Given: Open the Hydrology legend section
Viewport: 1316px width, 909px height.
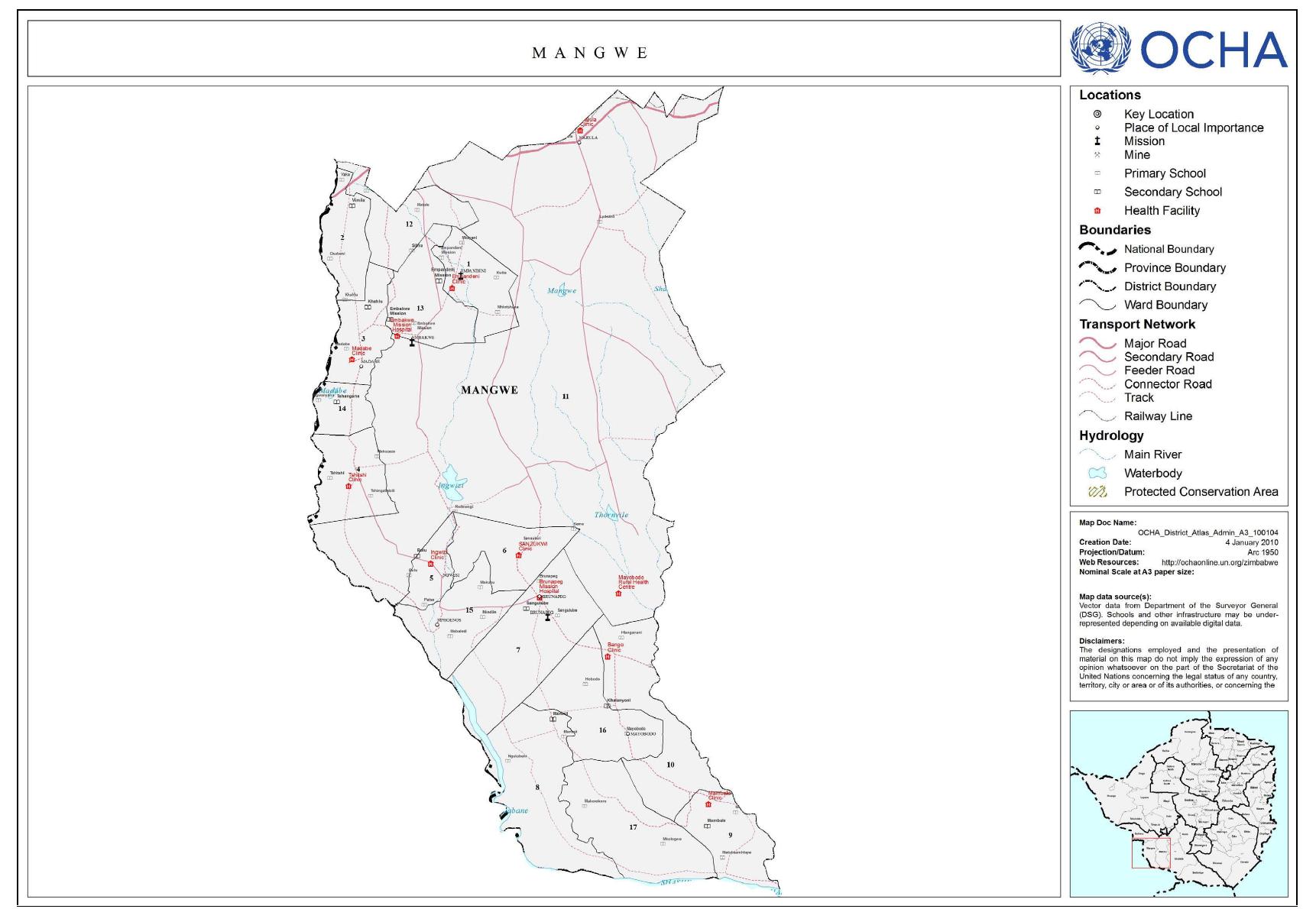Looking at the screenshot, I should pos(1110,436).
